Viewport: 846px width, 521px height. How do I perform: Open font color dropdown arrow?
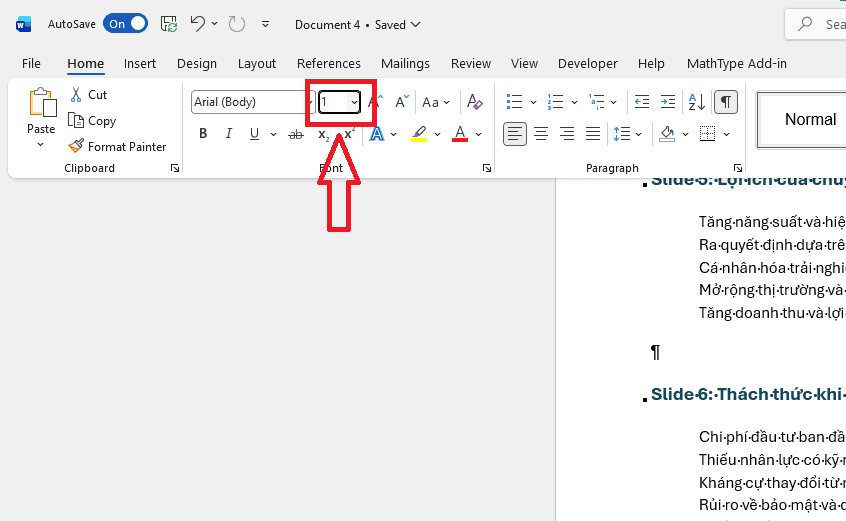coord(478,134)
